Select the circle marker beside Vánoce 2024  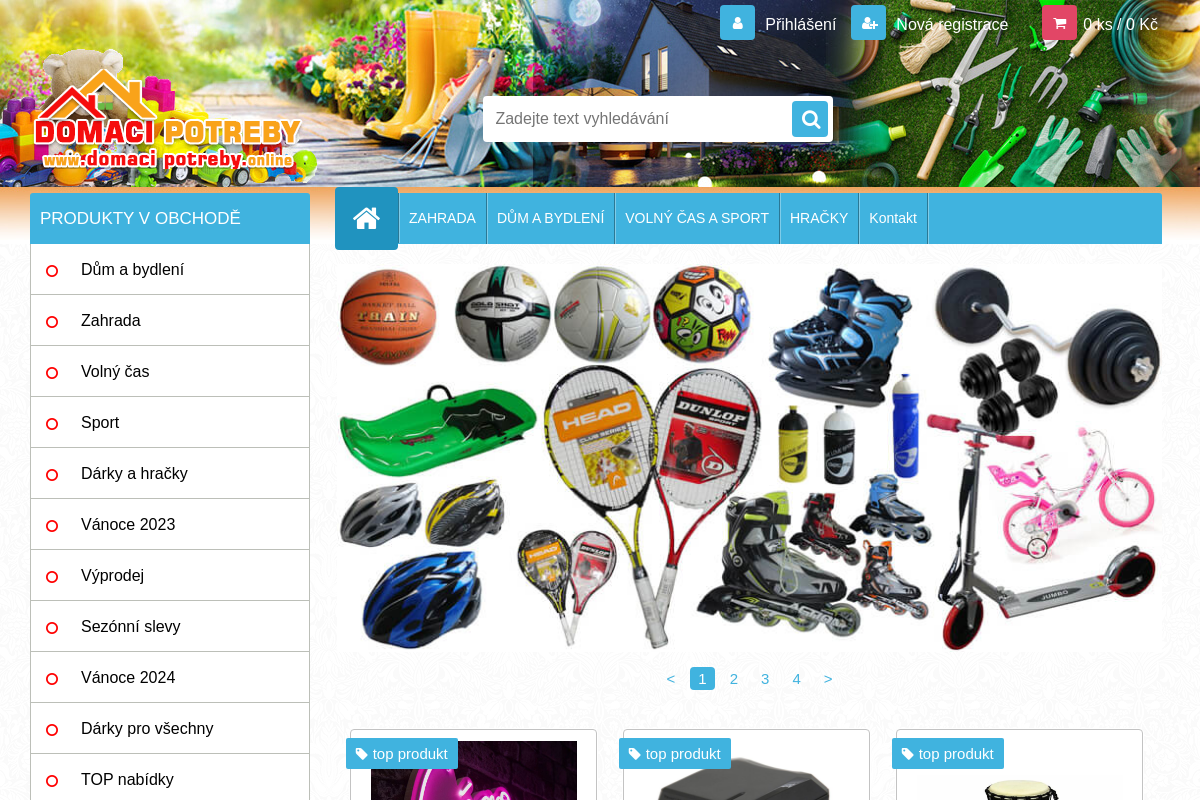[52, 678]
